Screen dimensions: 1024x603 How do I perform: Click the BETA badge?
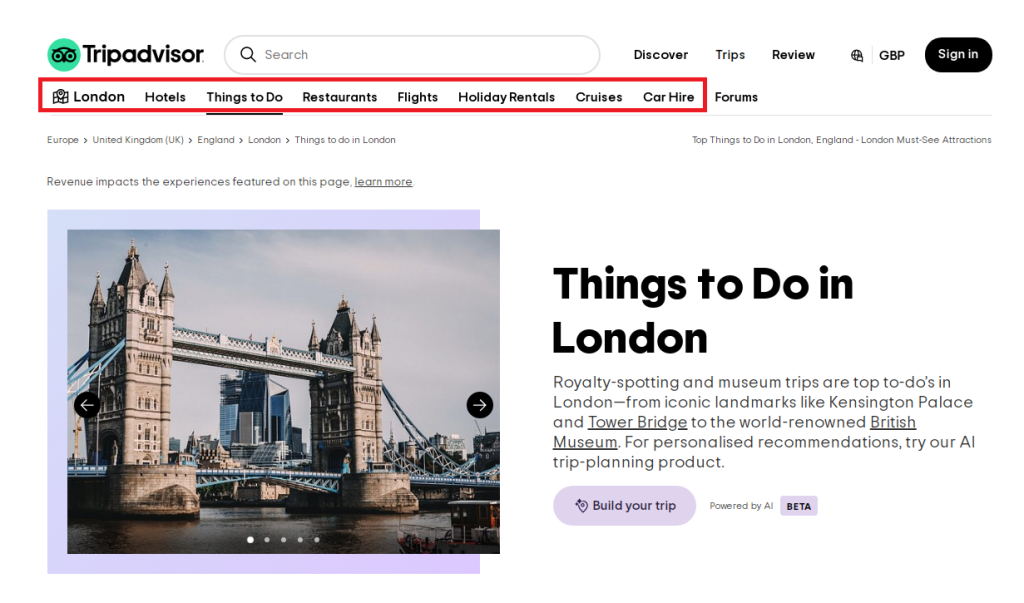click(799, 506)
